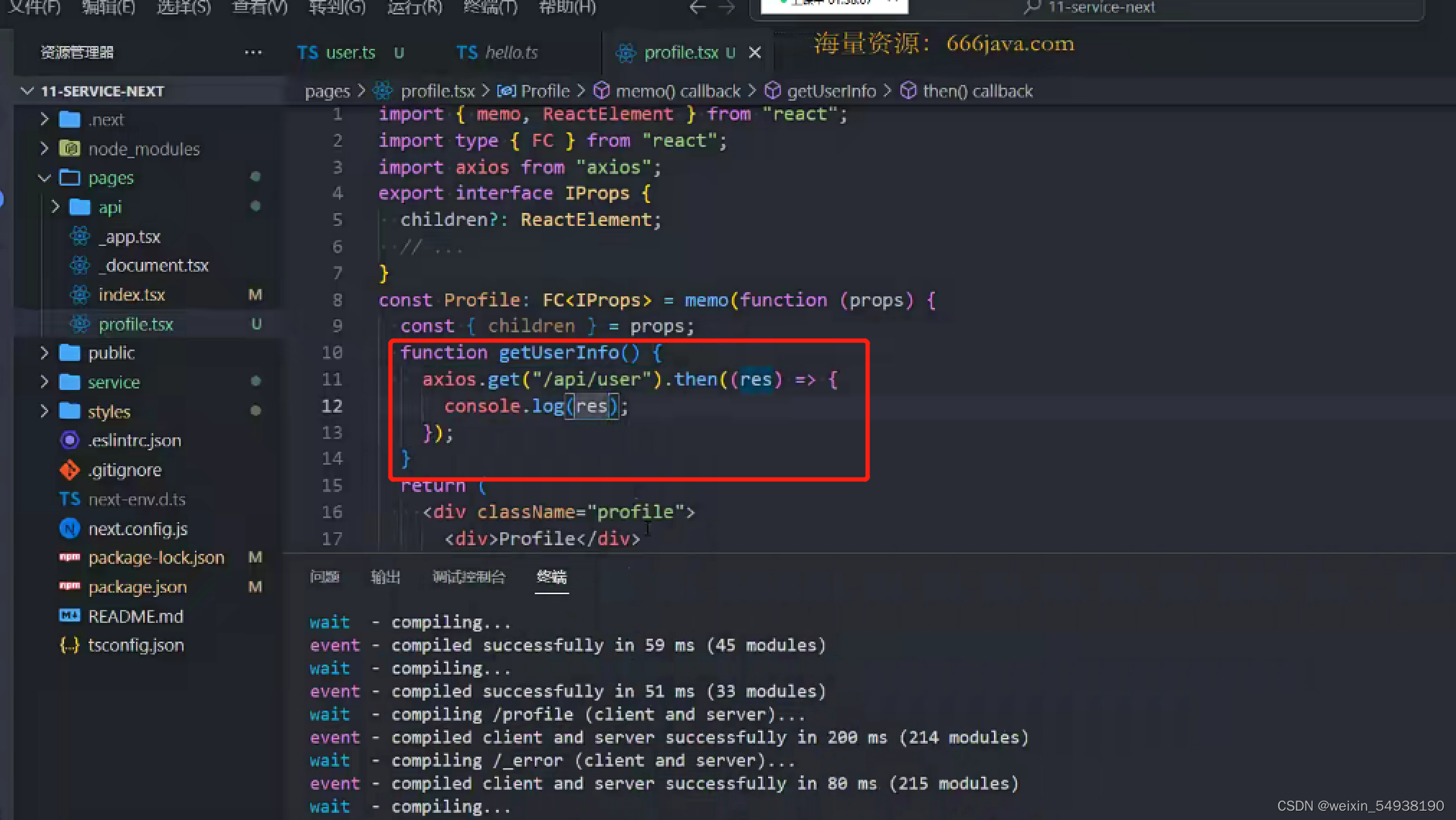1456x820 pixels.
Task: Click the npm icon beside package.json
Action: pos(70,586)
